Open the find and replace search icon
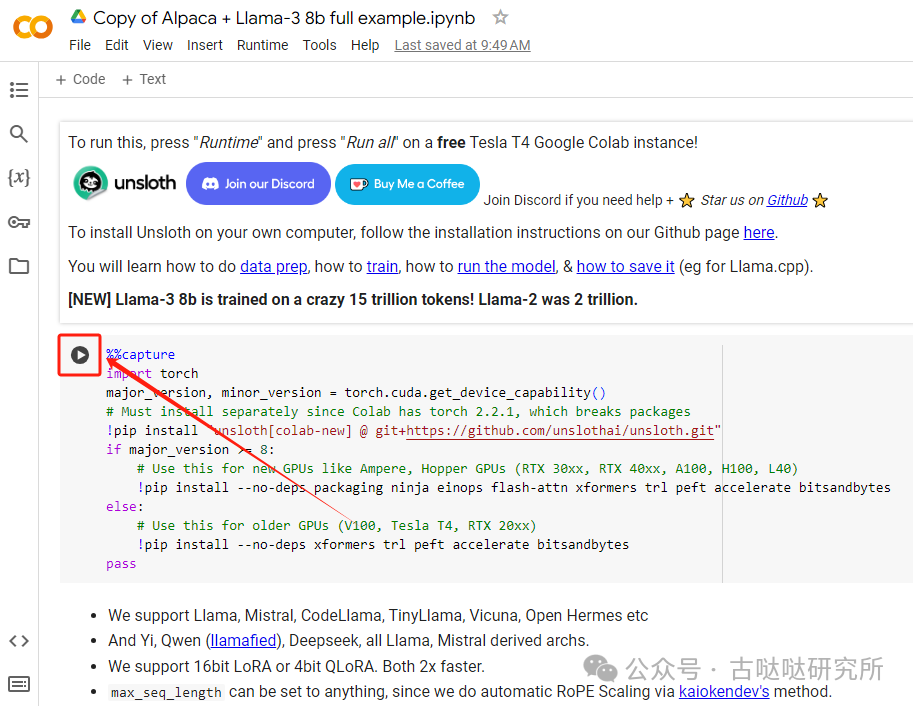The image size is (913, 706). click(x=19, y=134)
